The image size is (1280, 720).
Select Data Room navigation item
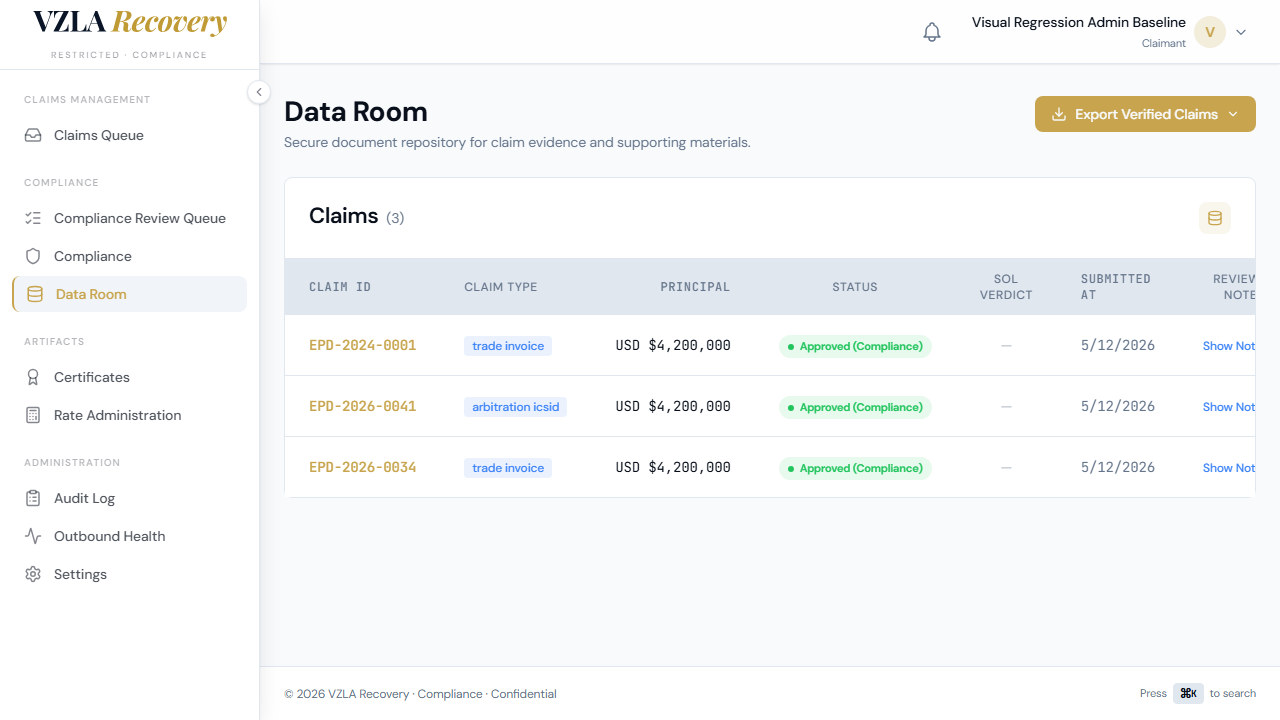(x=129, y=294)
